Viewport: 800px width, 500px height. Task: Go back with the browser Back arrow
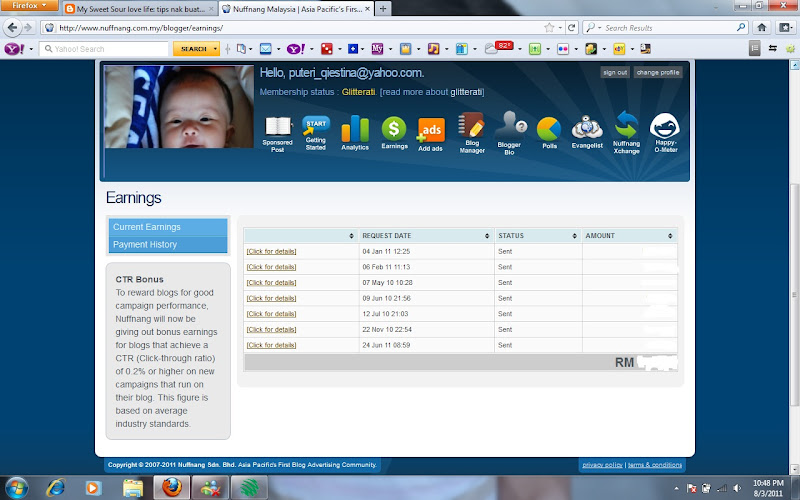tap(12, 28)
